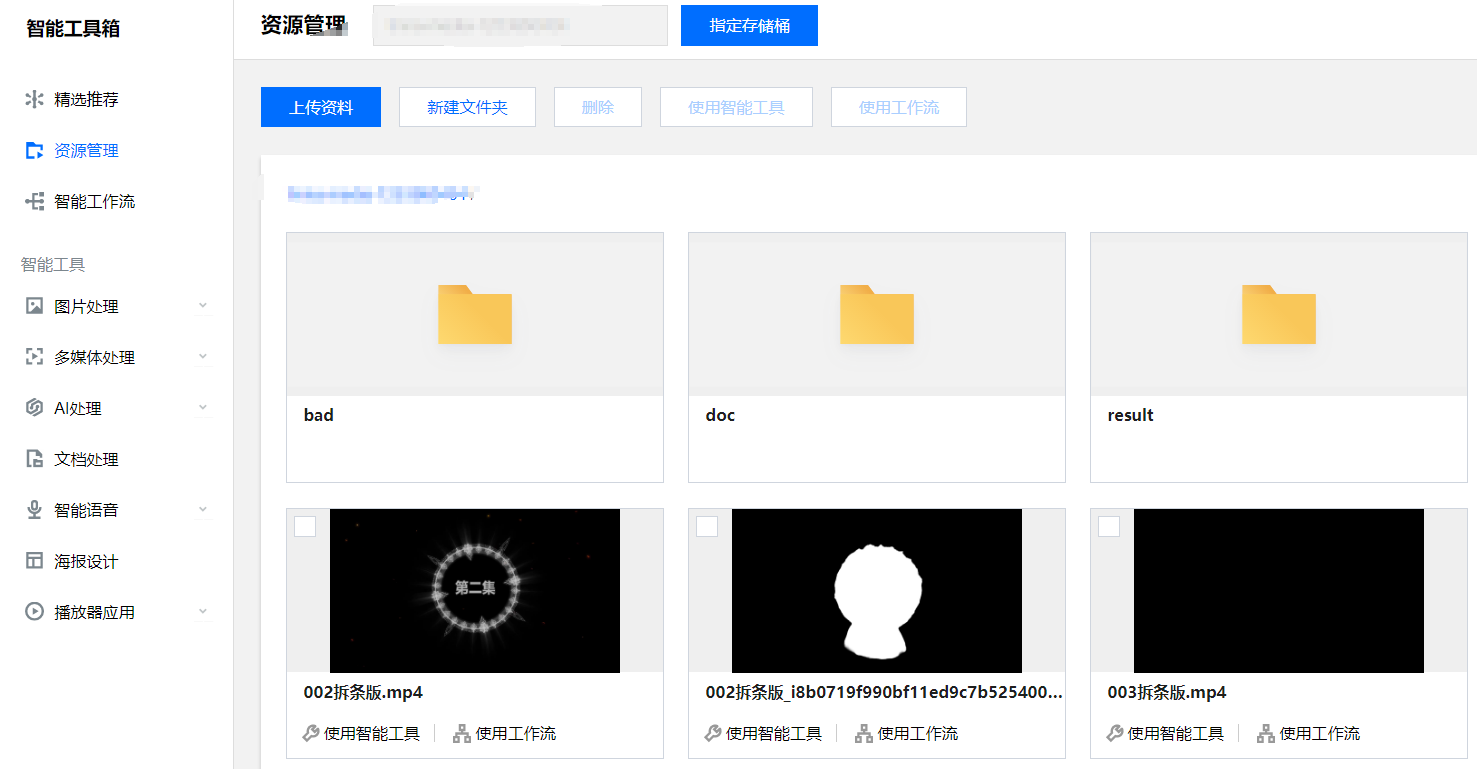Expand the 播放器应用 submenu chevron
Screen dimensions: 1477x769
click(x=203, y=612)
